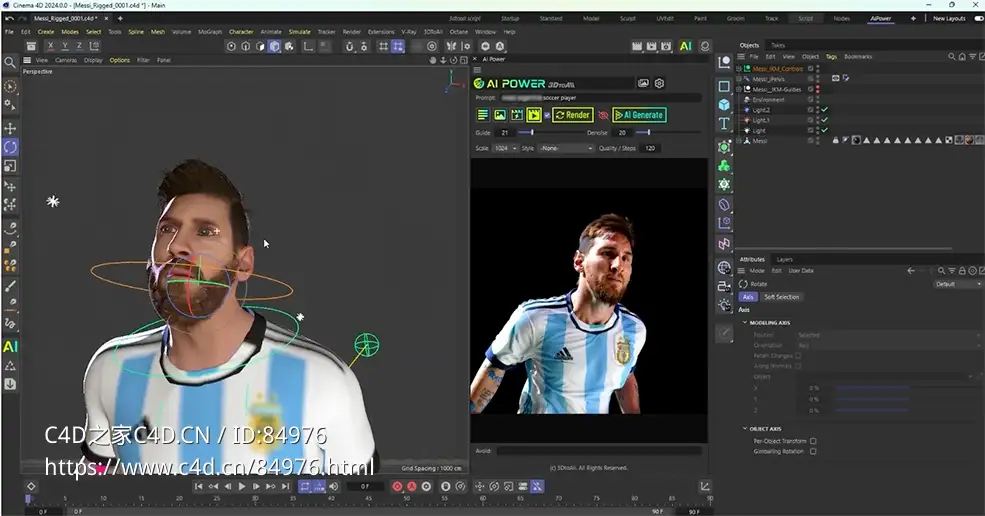Toggle the red crossed-eye icon beside Render
Viewport: 985px width, 516px height.
coord(602,115)
